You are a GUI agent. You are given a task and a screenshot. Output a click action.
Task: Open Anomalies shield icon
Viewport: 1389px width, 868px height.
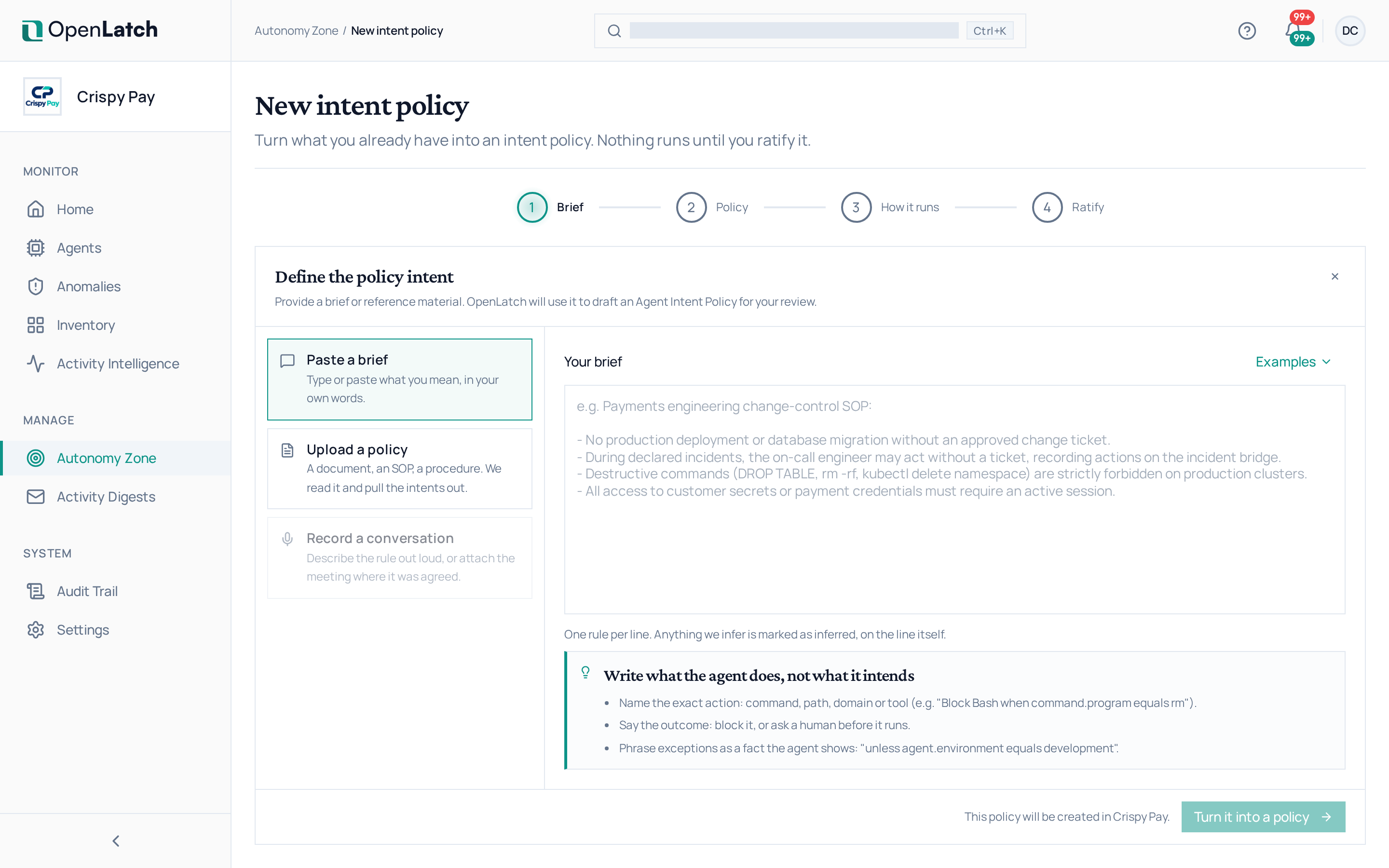(x=36, y=286)
